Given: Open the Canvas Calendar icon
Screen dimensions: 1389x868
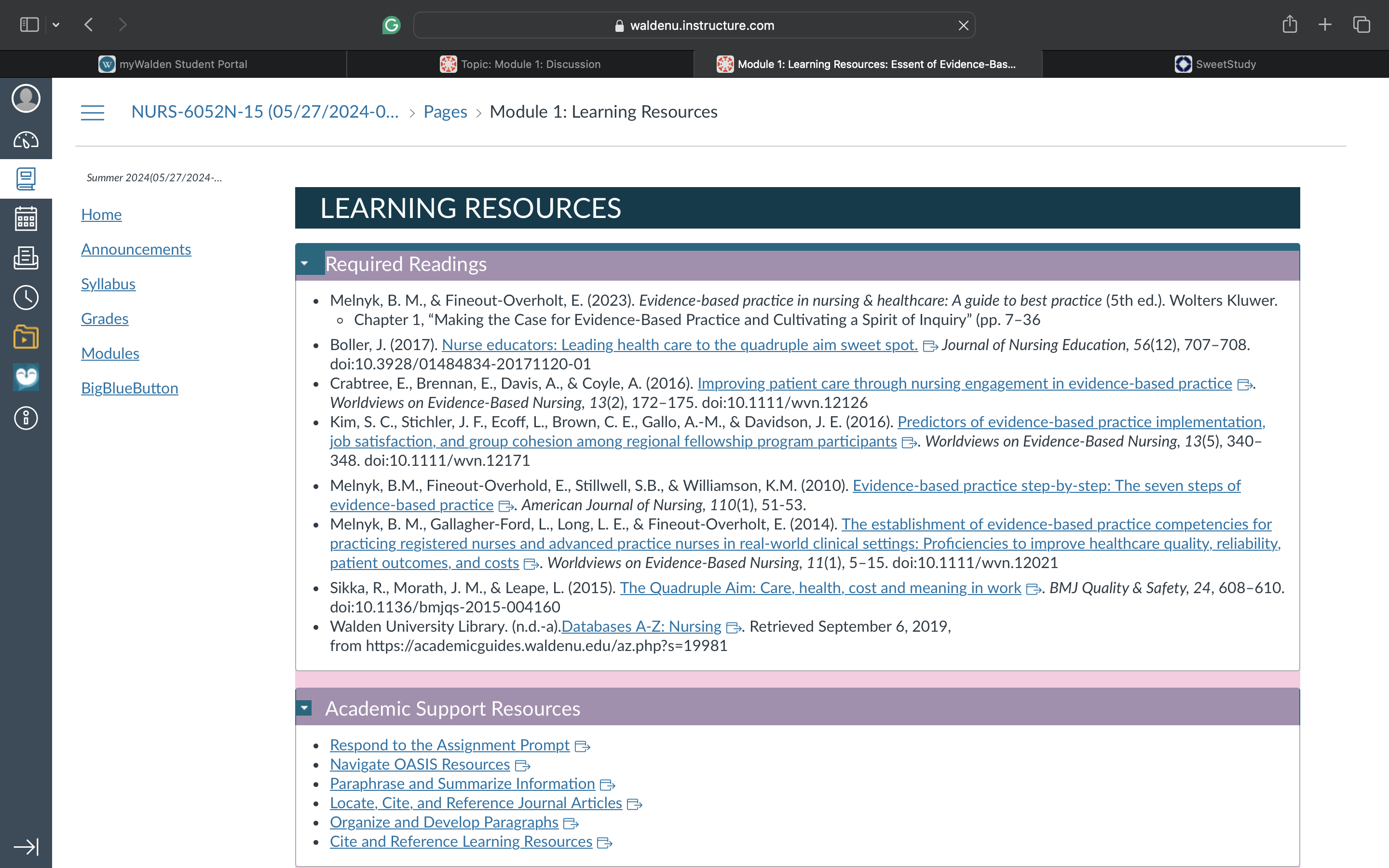Looking at the screenshot, I should click(x=26, y=219).
